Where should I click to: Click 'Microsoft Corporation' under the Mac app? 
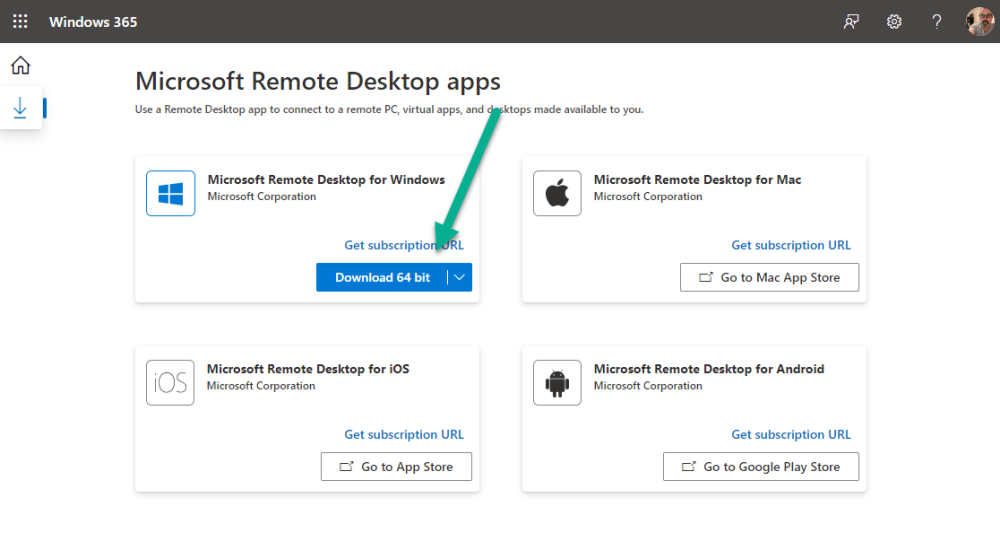(x=648, y=196)
